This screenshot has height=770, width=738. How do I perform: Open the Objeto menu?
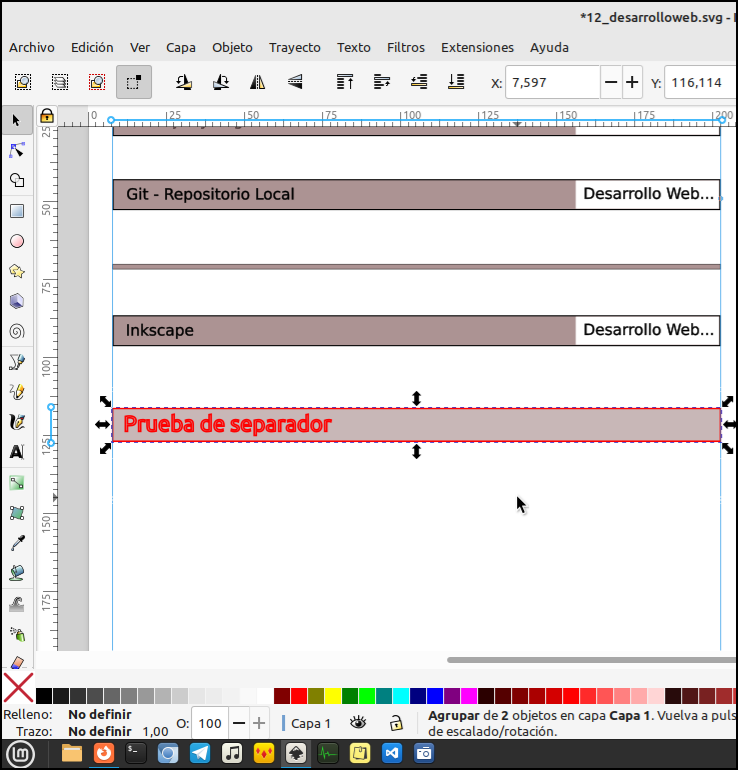[x=232, y=48]
